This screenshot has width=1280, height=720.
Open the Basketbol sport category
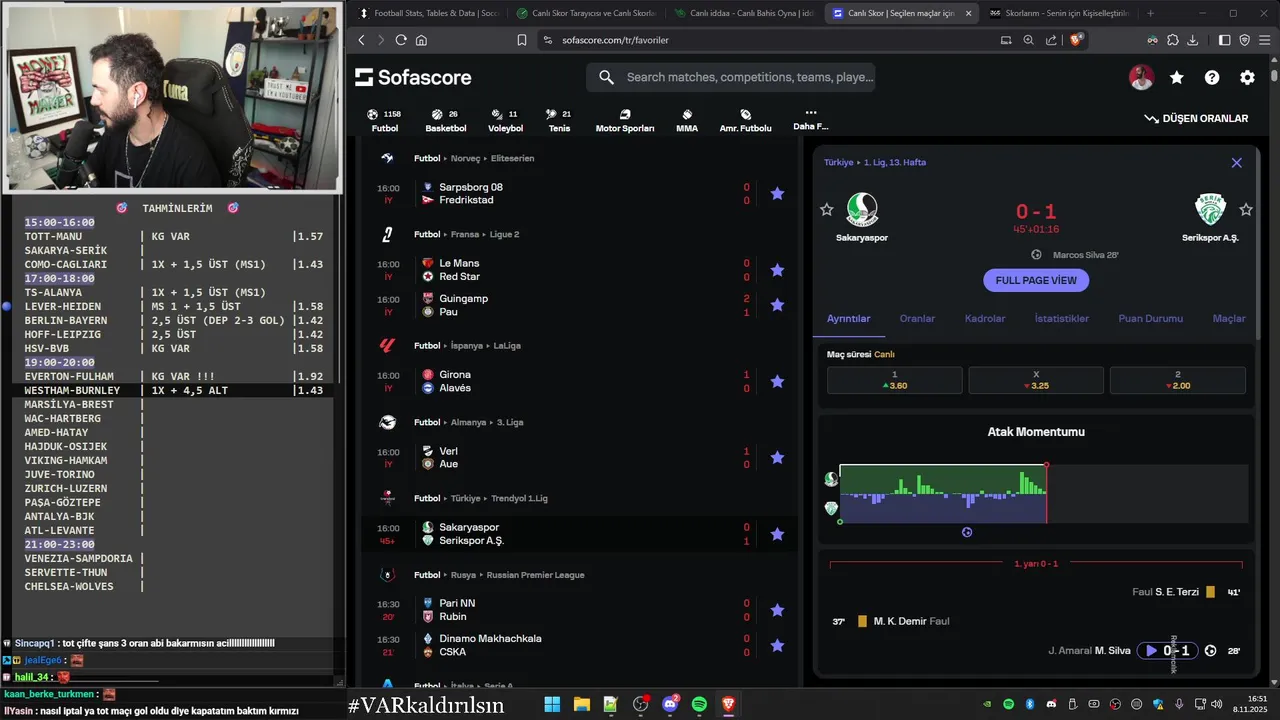point(446,120)
